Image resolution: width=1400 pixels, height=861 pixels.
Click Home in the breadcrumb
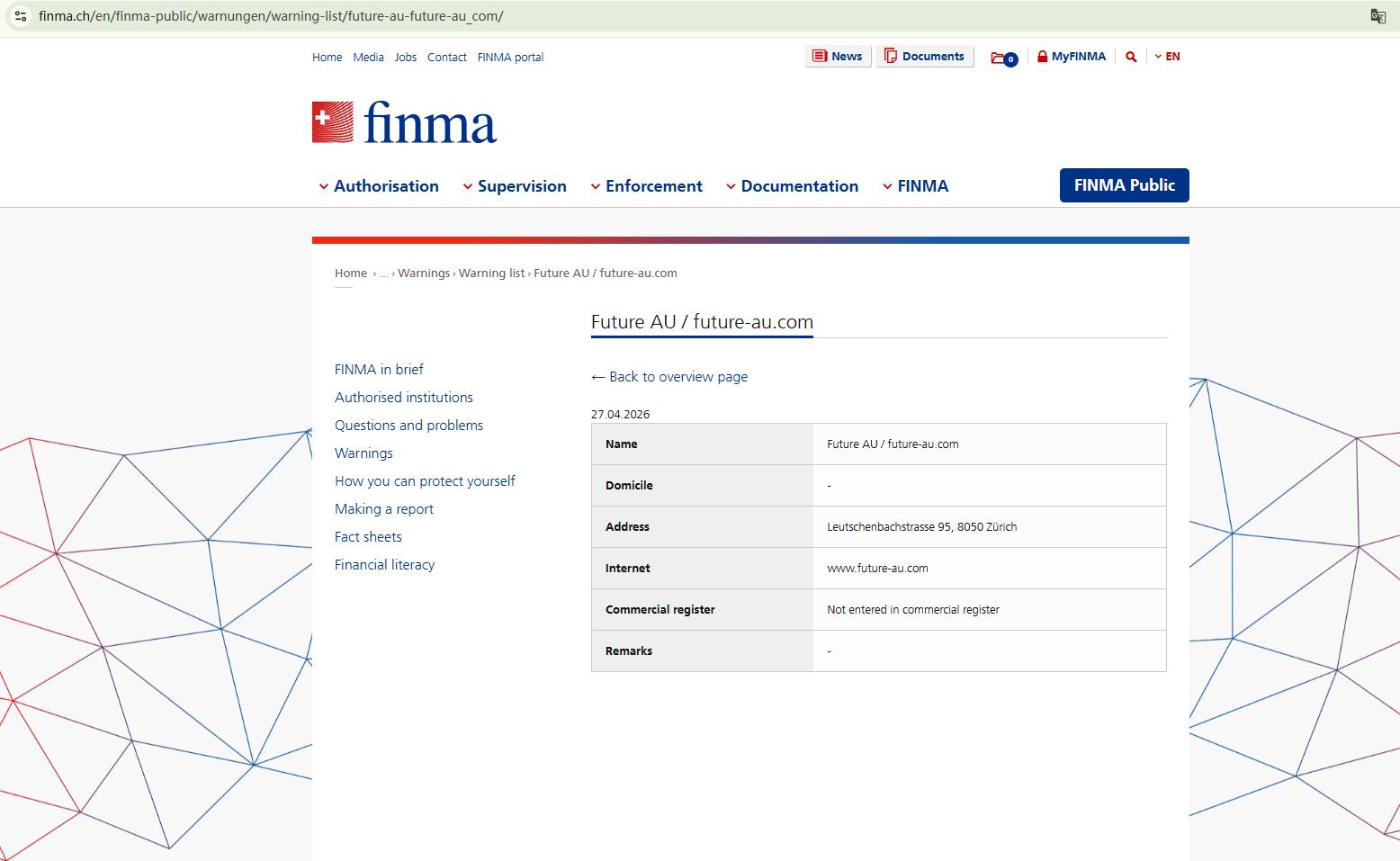[351, 273]
